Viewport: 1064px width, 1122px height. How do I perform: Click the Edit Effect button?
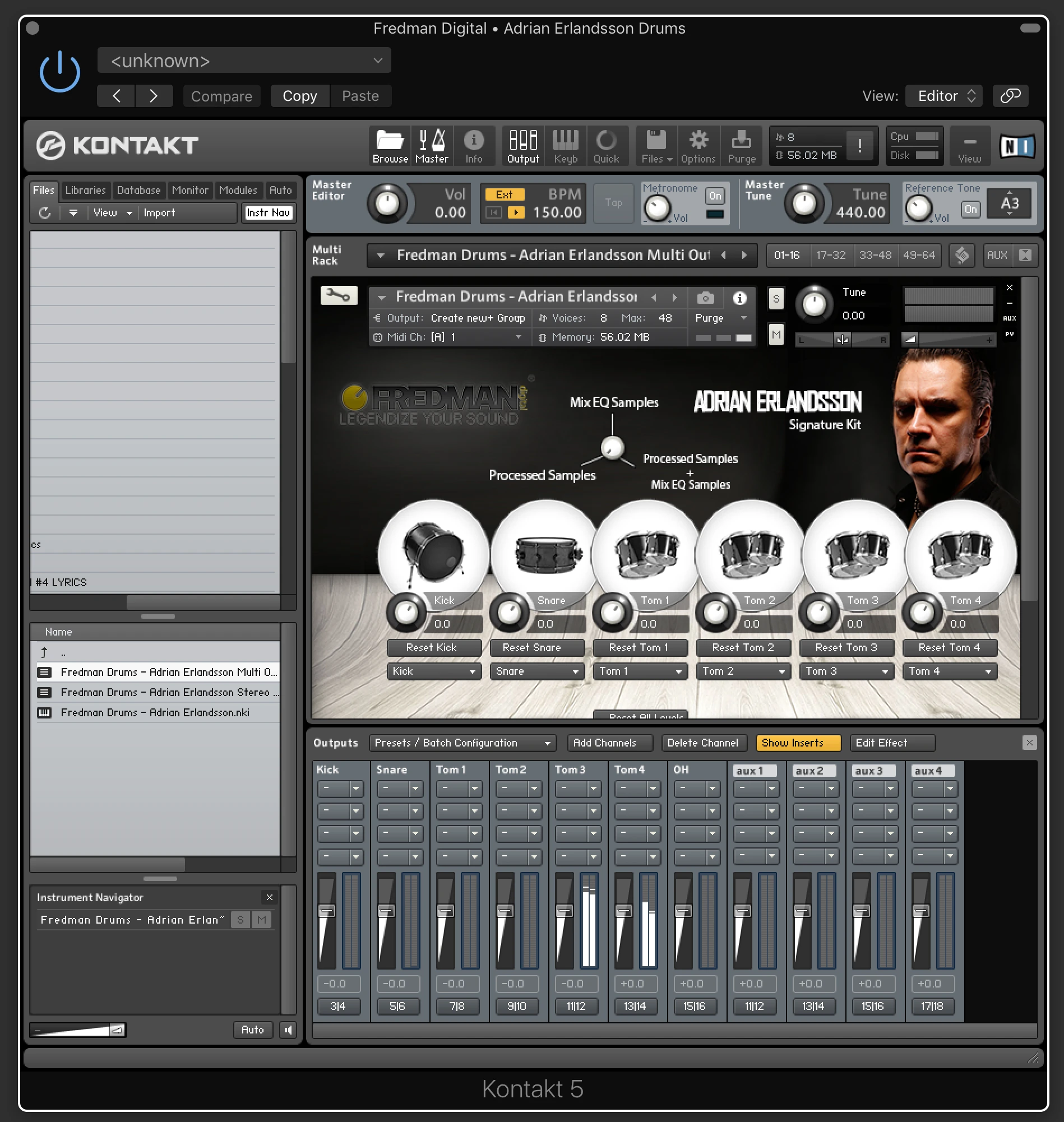pos(891,743)
